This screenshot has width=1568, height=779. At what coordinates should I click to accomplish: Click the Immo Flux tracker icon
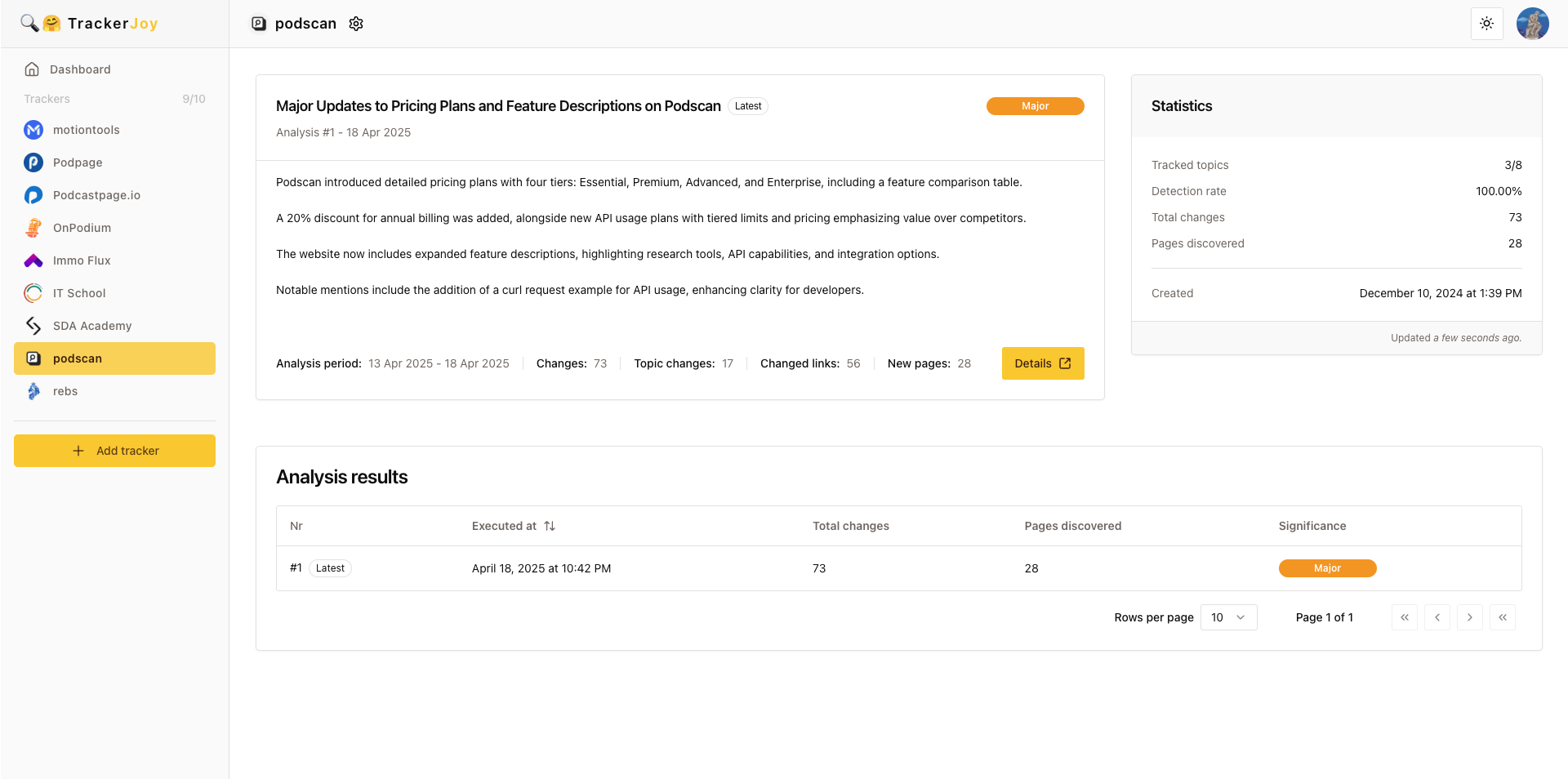click(33, 260)
